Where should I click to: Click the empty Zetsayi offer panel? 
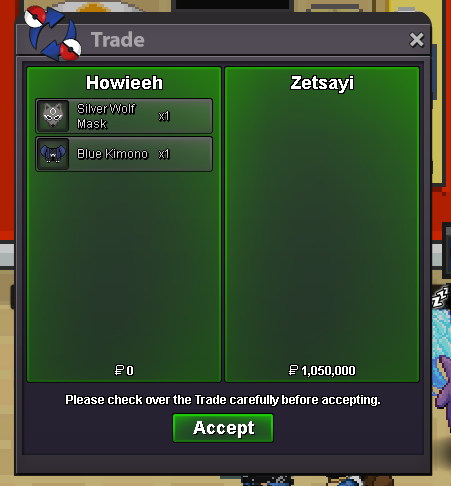tap(322, 227)
